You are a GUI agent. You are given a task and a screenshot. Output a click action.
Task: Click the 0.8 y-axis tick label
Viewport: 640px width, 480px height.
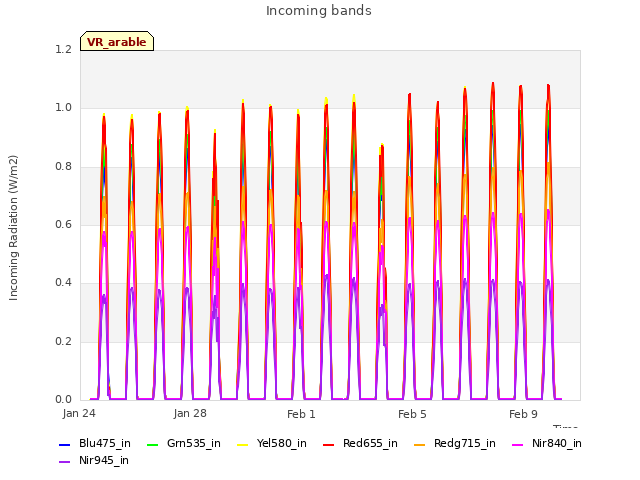tap(63, 166)
